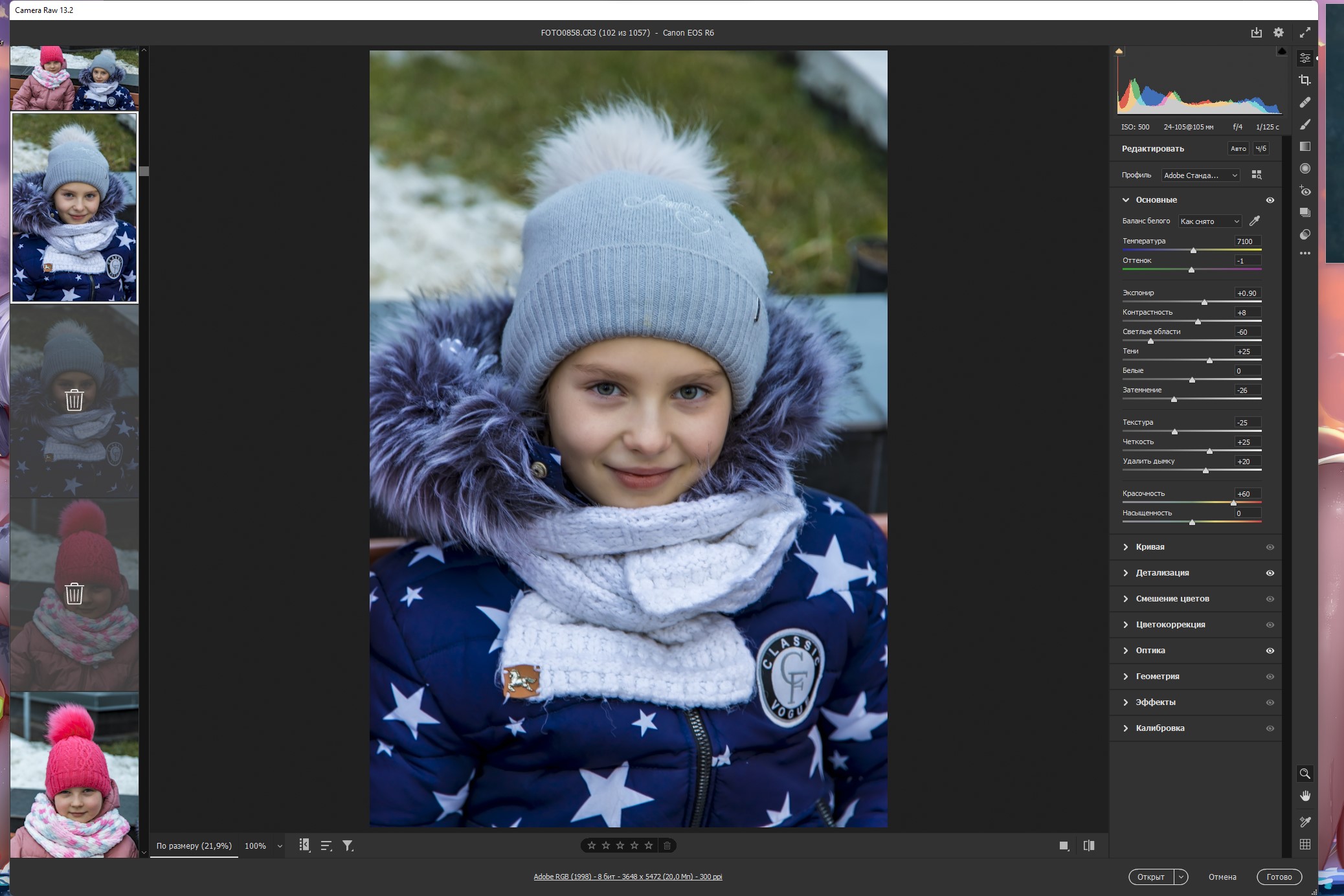Toggle full screen mode icon

click(x=1305, y=32)
